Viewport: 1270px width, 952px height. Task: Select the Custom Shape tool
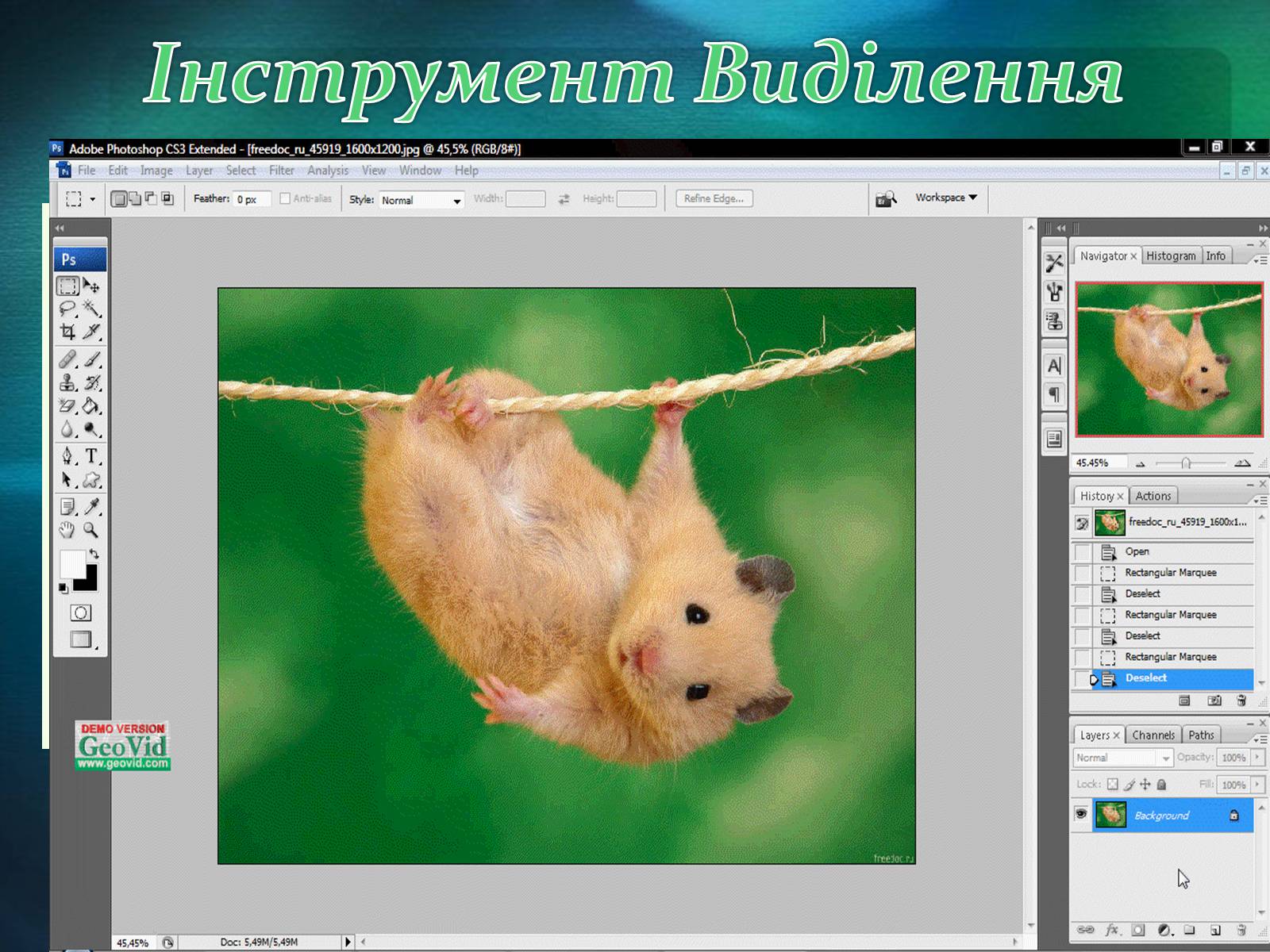92,479
